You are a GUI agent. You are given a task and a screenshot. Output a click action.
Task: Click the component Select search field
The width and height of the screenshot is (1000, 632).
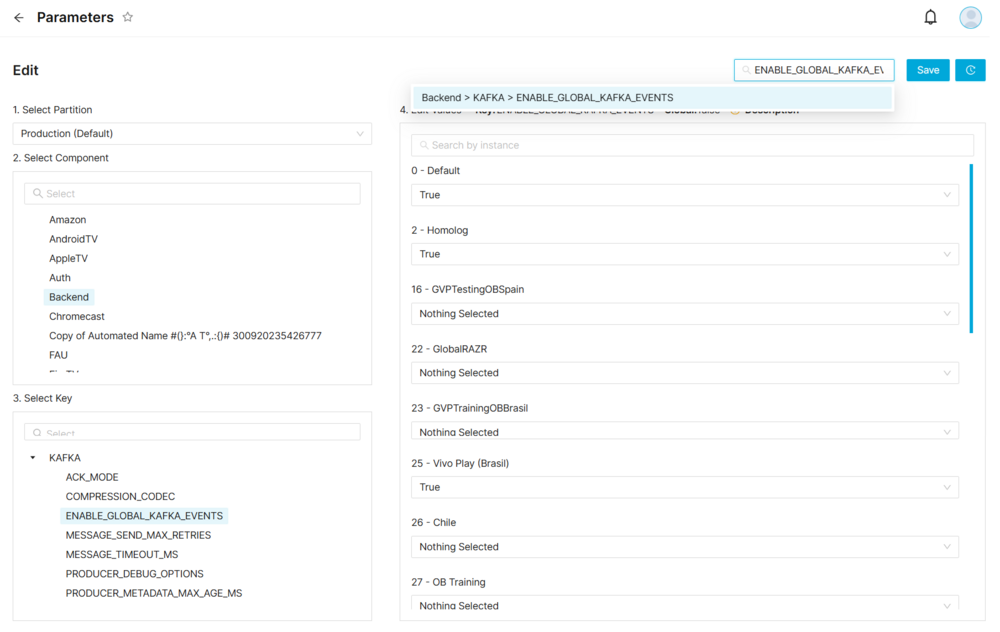(x=192, y=194)
